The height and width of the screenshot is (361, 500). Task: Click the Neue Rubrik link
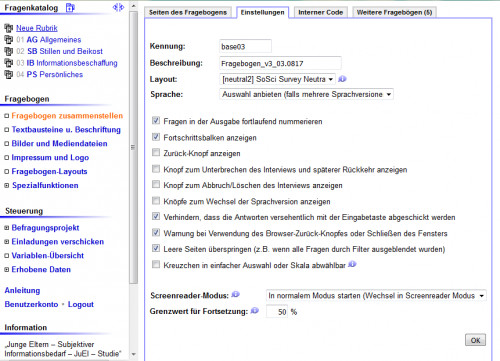(37, 28)
